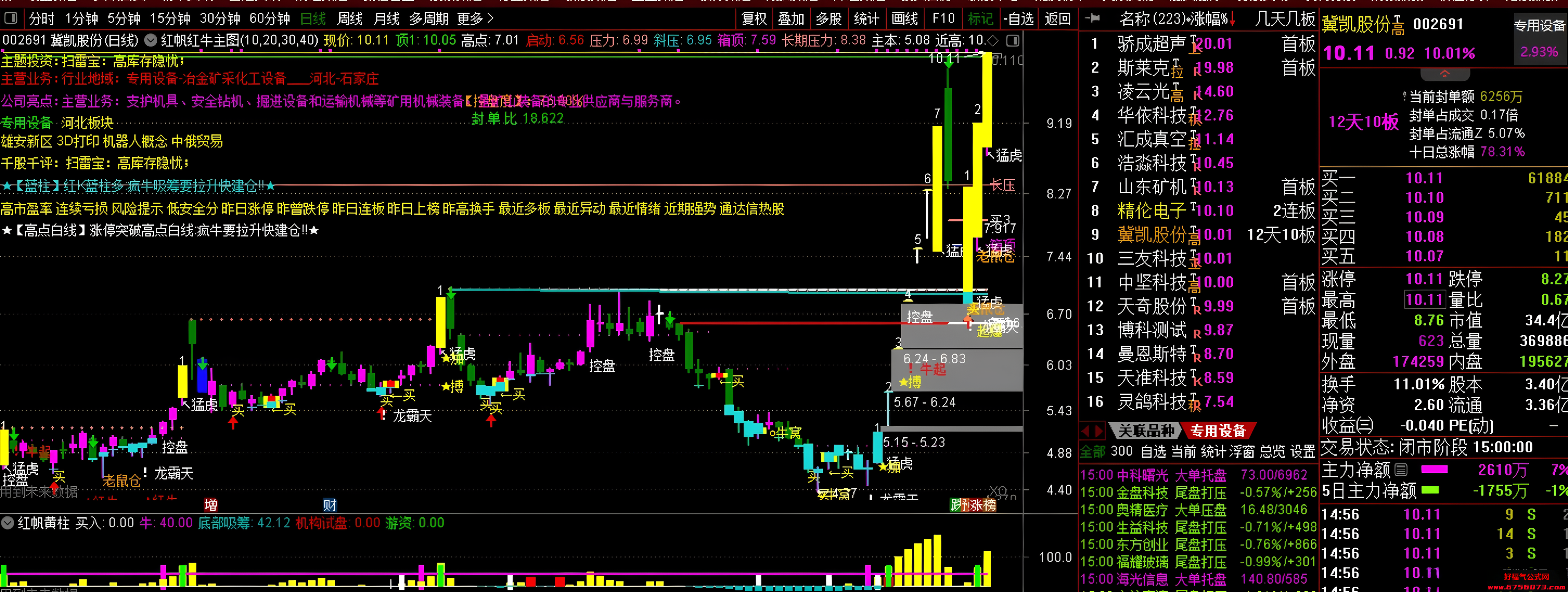Open the 主力净额 detail list icon
Screen dimensions: 1568x592
[1401, 469]
